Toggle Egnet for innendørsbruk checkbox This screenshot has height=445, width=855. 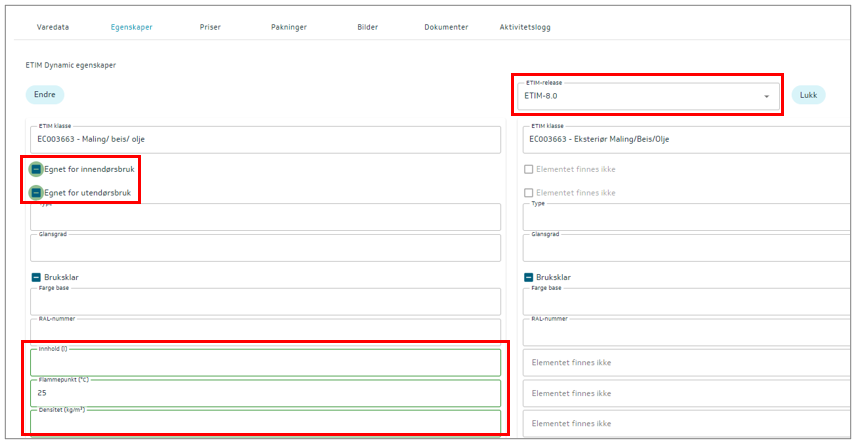coord(36,169)
